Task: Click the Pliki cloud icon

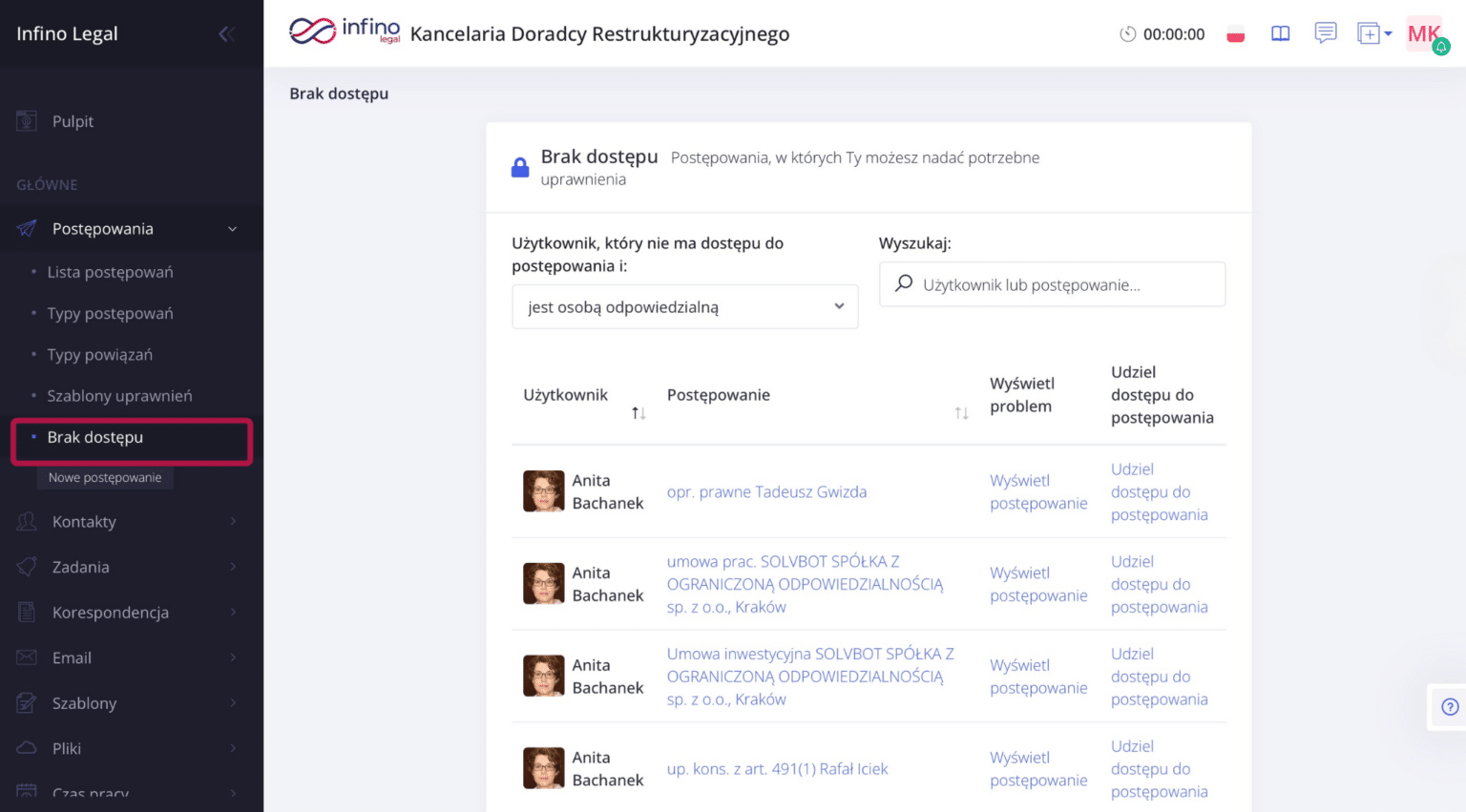Action: coord(27,748)
